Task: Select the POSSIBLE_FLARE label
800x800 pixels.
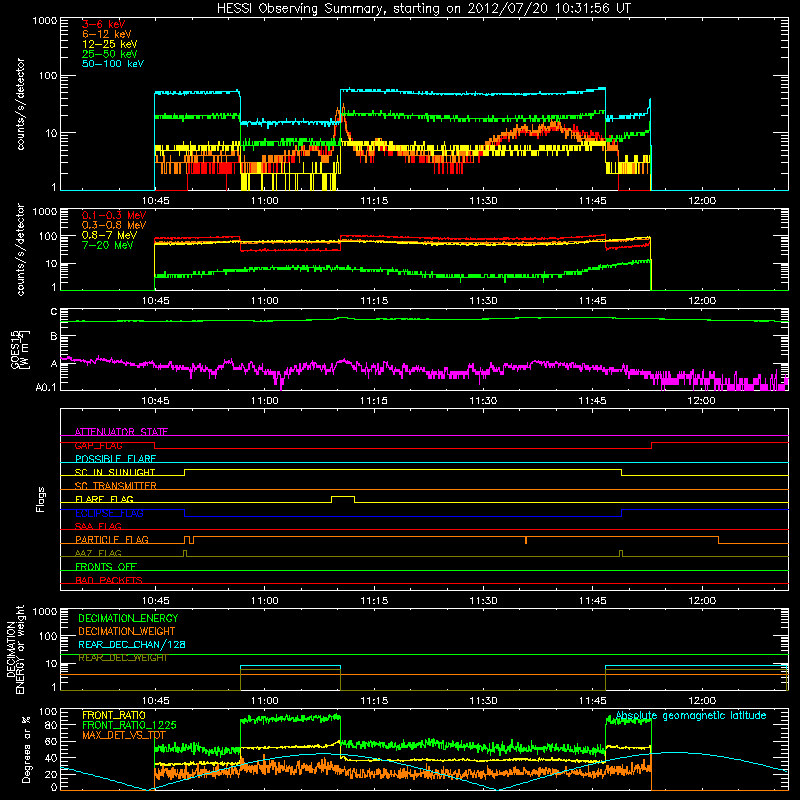Action: pyautogui.click(x=115, y=459)
